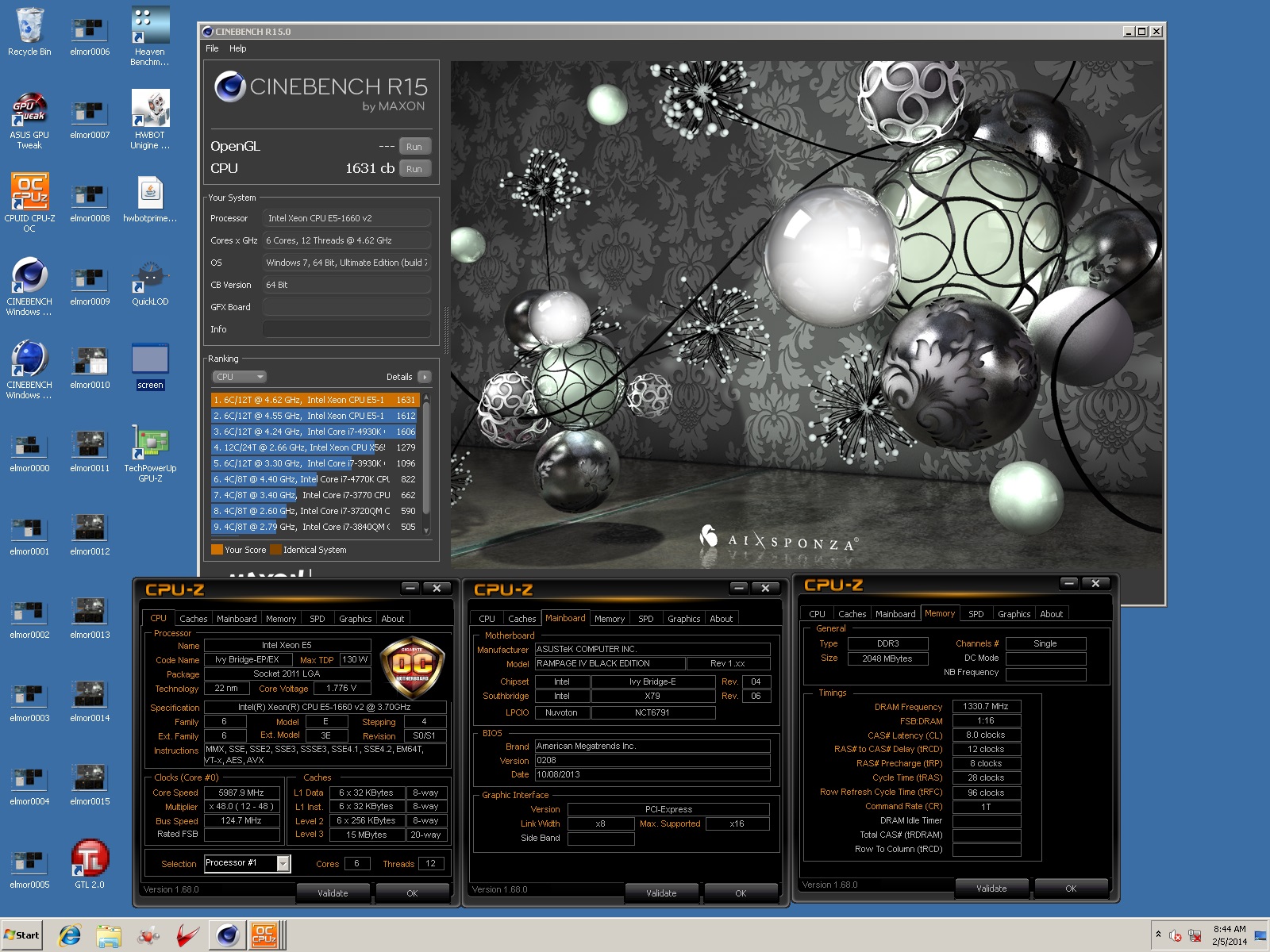Open Cinebench Help menu
The image size is (1270, 952).
[238, 48]
